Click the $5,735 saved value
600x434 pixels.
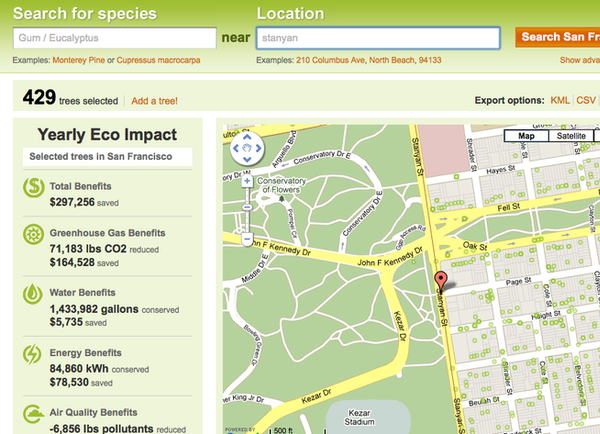78,322
